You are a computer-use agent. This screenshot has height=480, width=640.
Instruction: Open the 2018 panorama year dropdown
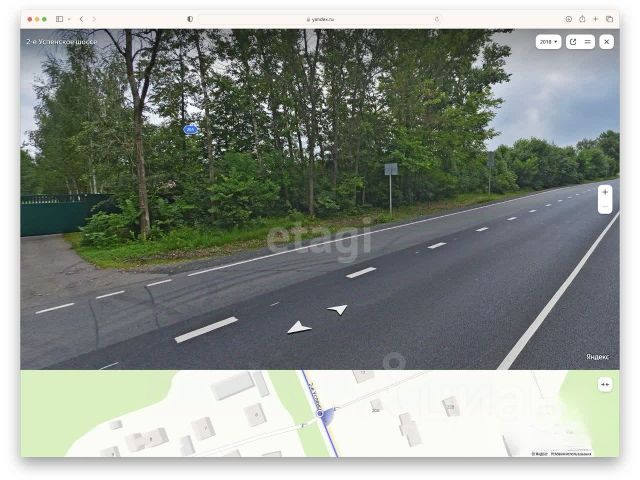548,42
